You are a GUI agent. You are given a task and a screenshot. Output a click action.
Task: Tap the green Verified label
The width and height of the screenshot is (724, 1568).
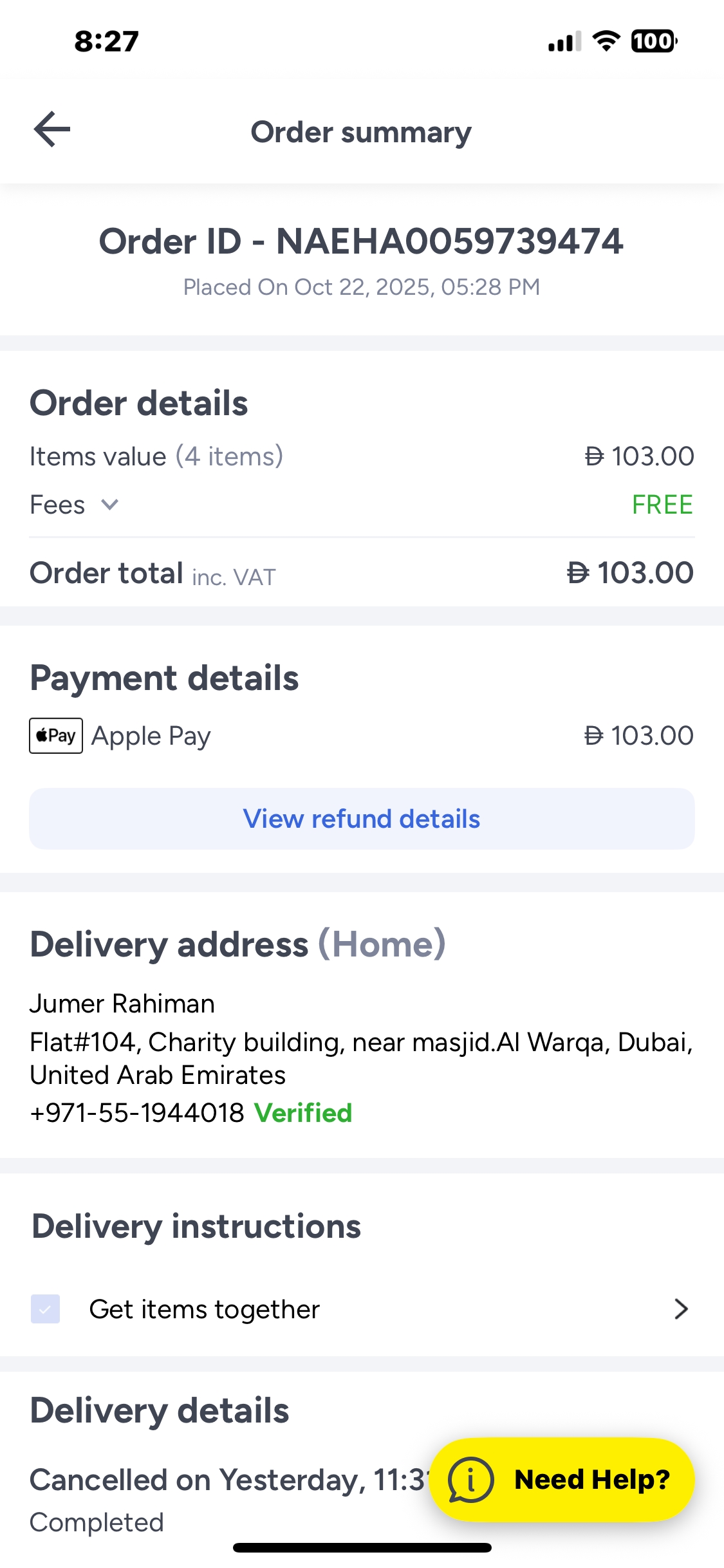pyautogui.click(x=303, y=1113)
